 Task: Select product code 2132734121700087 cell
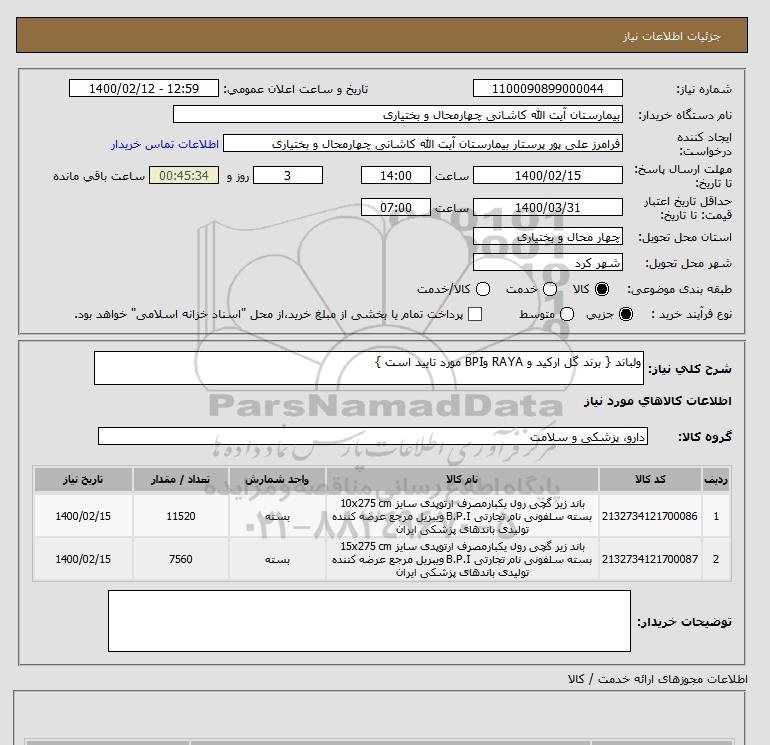point(650,559)
